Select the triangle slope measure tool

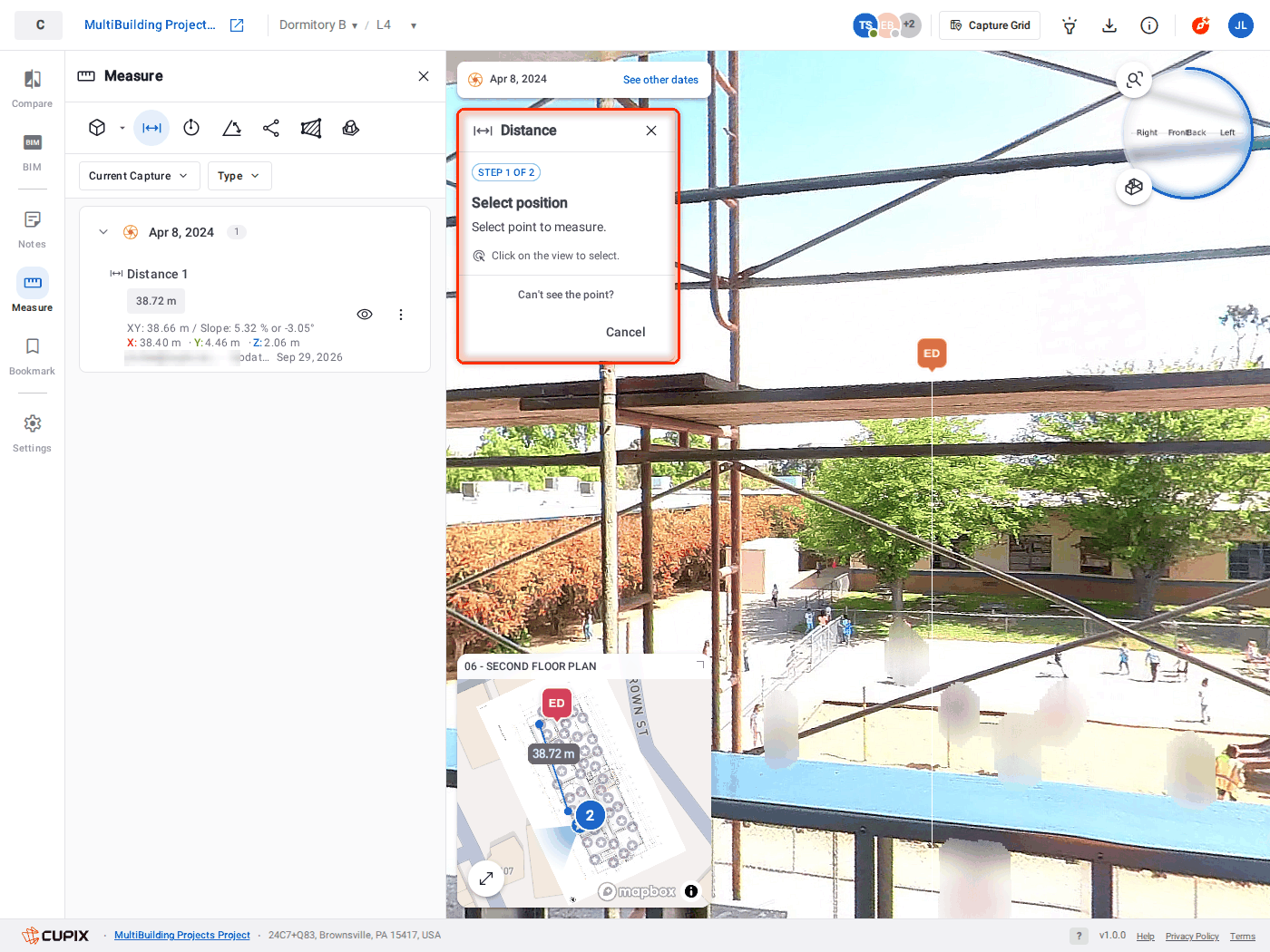click(x=231, y=128)
